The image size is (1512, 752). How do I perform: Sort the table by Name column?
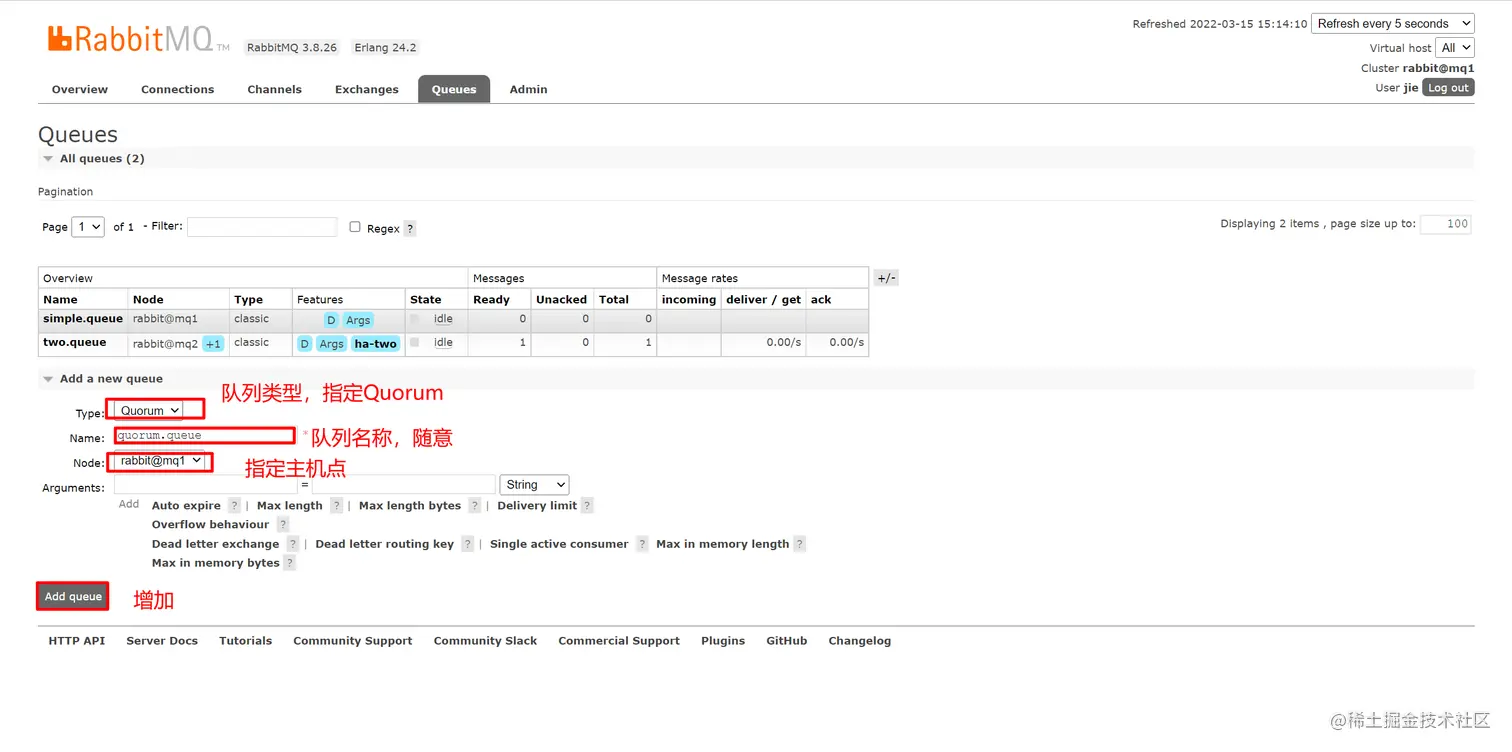(x=60, y=299)
